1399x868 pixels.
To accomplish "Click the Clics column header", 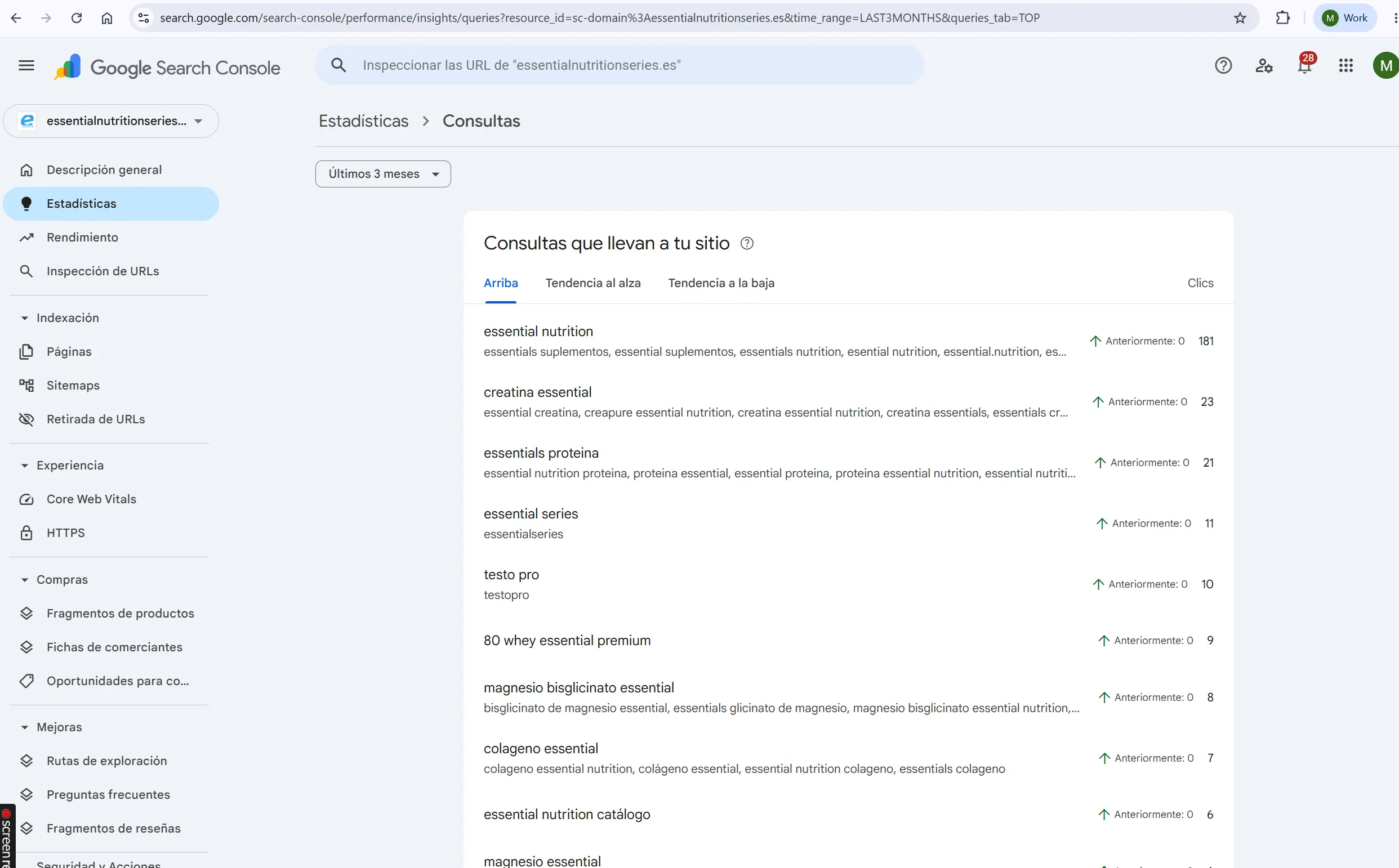I will click(x=1200, y=283).
